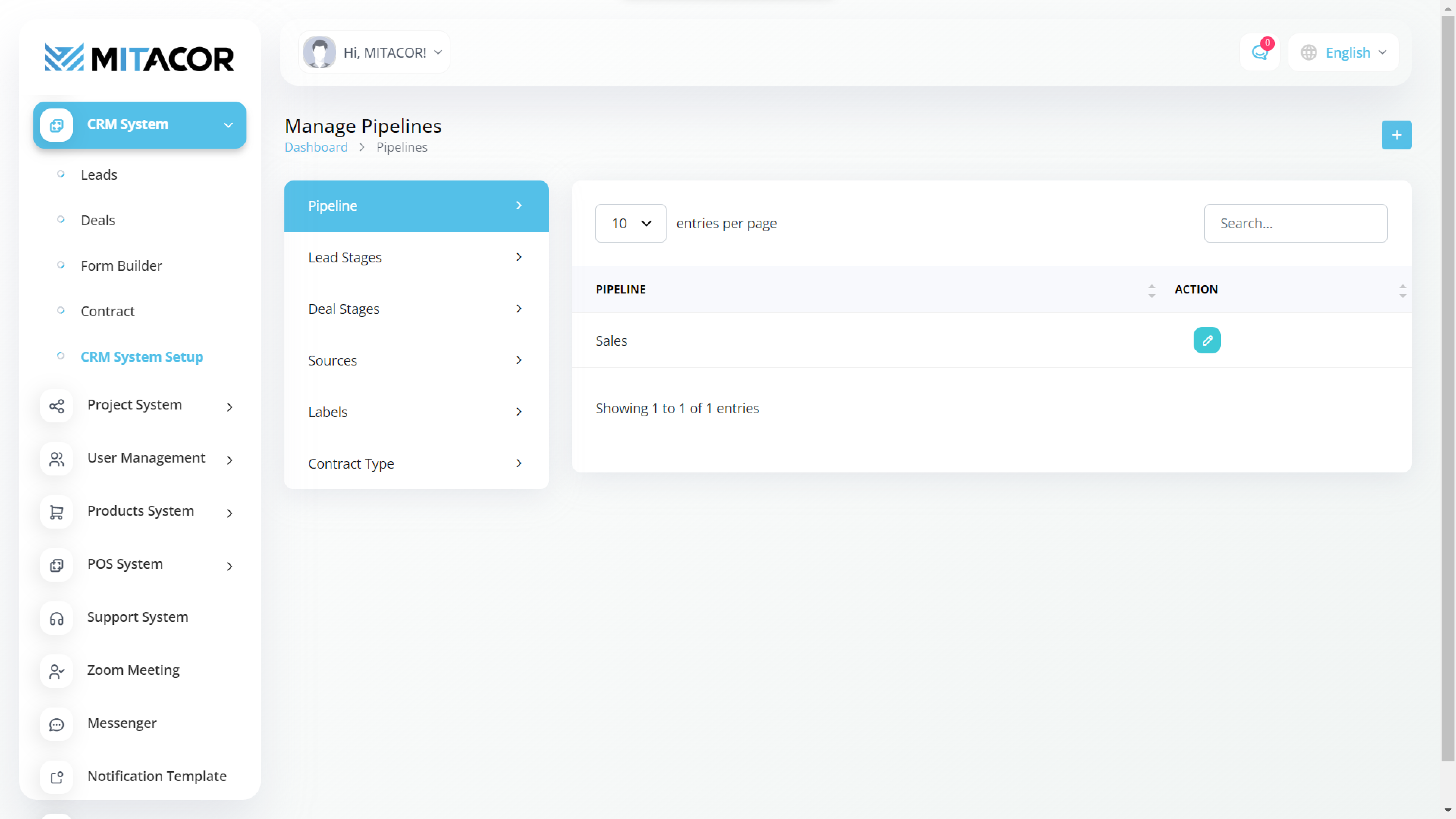Image resolution: width=1456 pixels, height=819 pixels.
Task: Click the Notification Template icon
Action: (56, 778)
